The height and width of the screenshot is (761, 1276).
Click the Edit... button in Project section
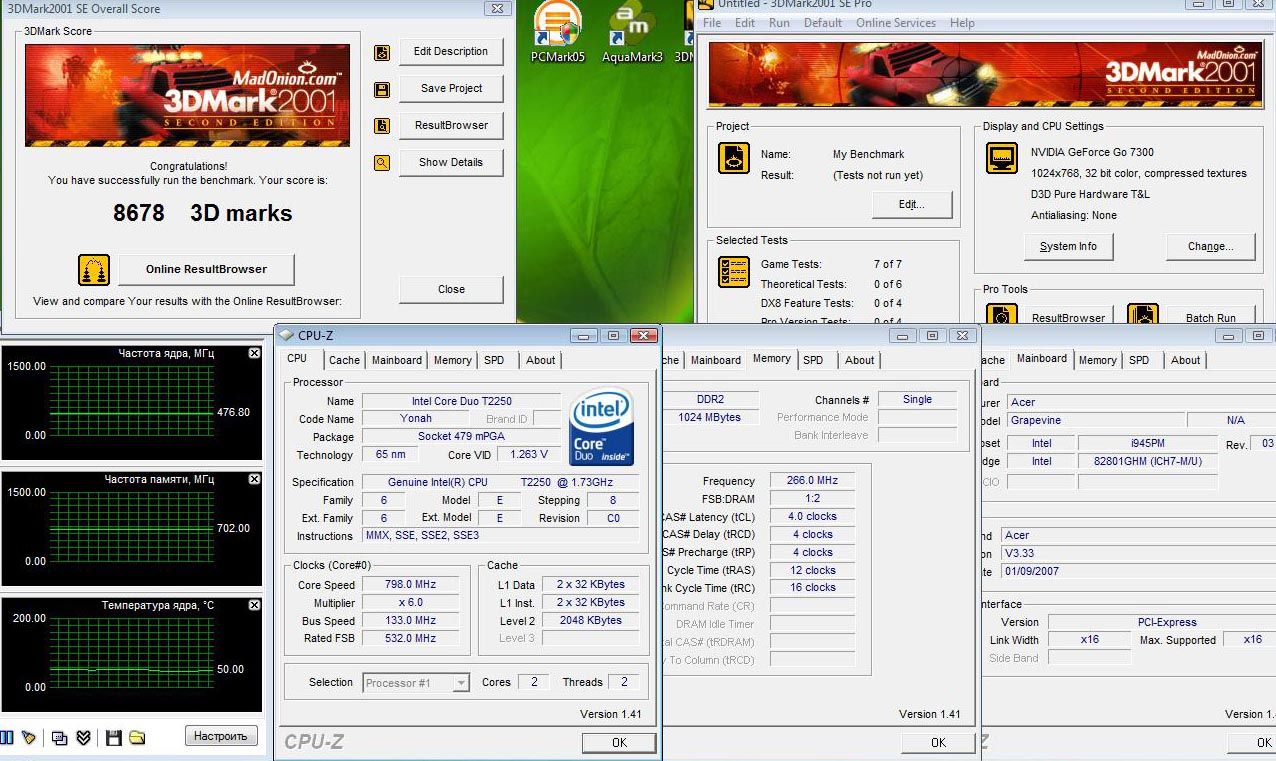click(912, 204)
